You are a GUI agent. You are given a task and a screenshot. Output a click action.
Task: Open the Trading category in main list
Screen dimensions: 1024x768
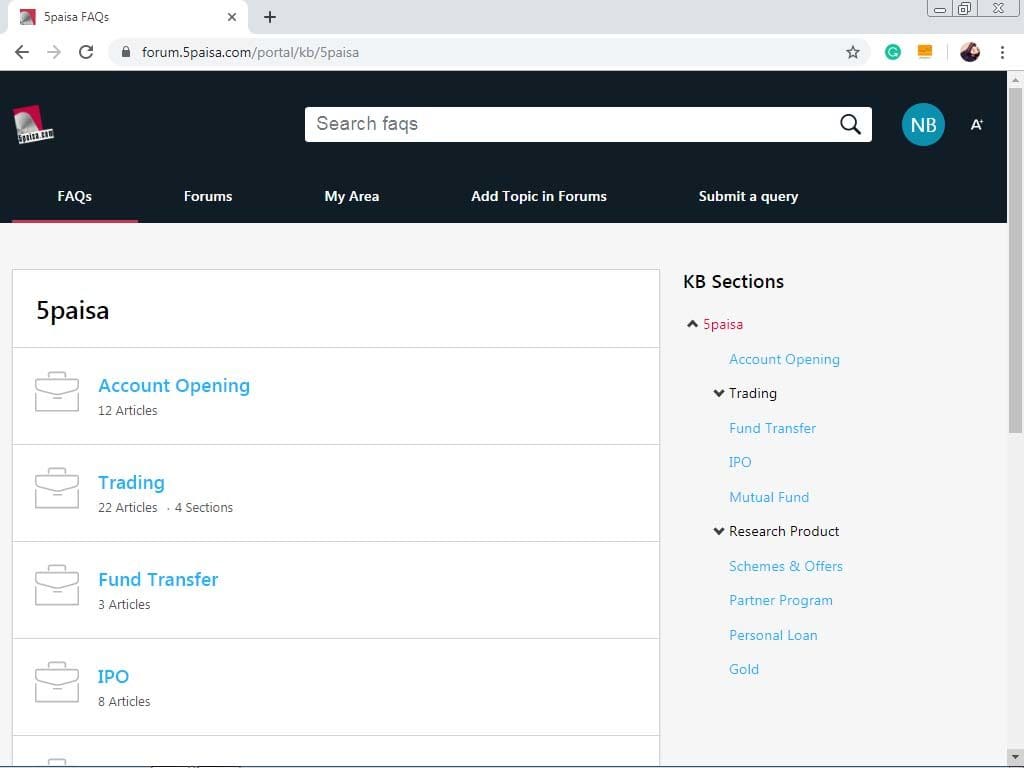point(131,483)
